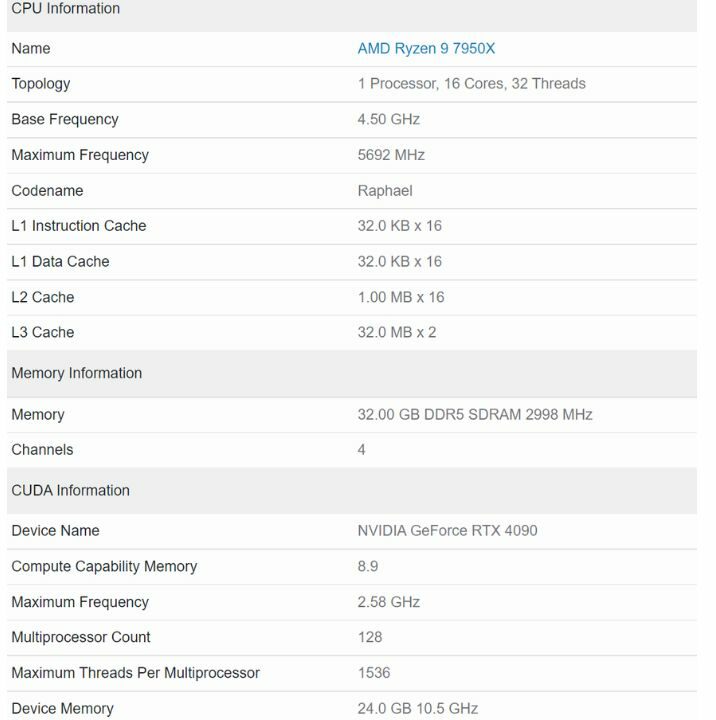Select the 5692 MHz maximum frequency value
The width and height of the screenshot is (716, 720).
(x=391, y=155)
